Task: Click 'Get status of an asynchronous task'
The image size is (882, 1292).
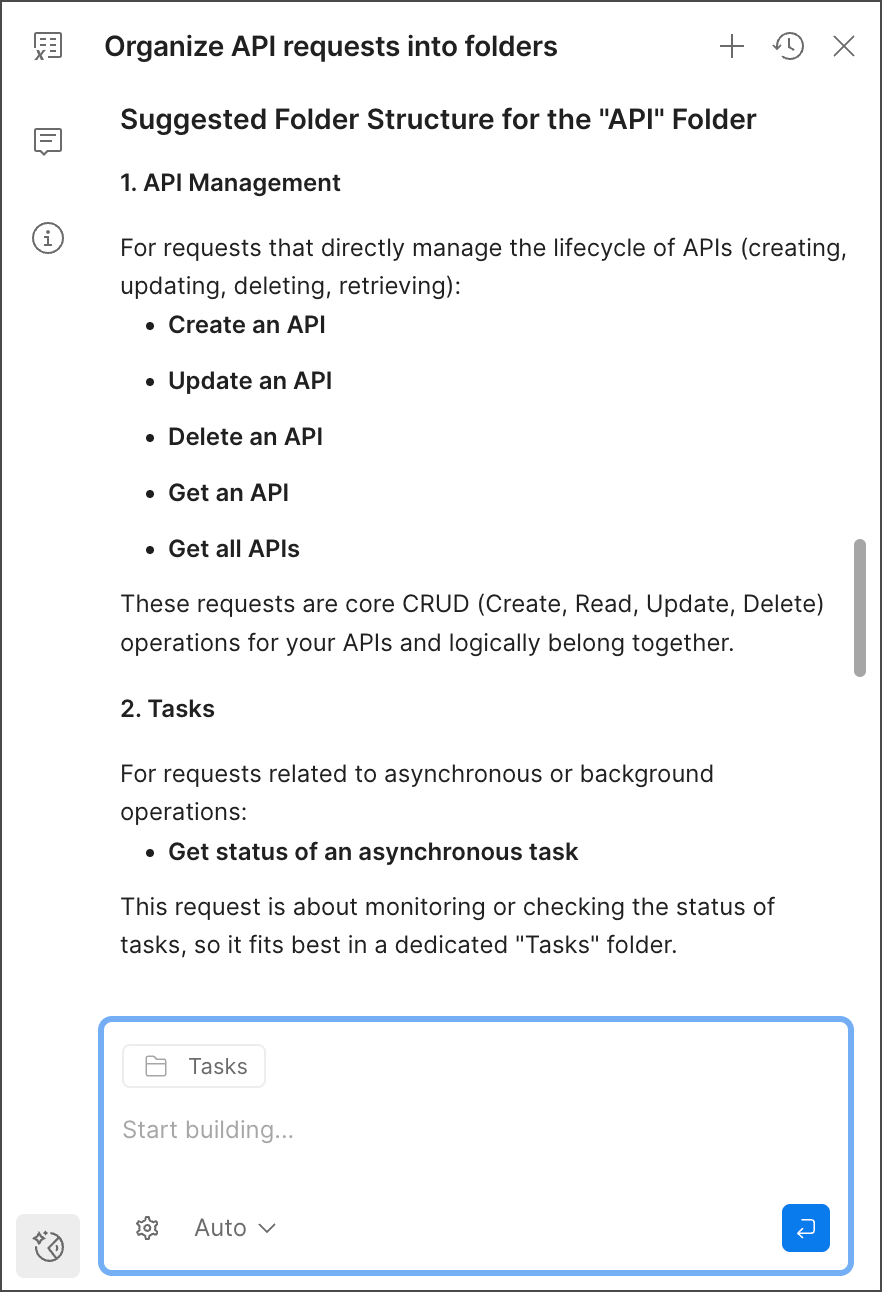Action: (373, 852)
